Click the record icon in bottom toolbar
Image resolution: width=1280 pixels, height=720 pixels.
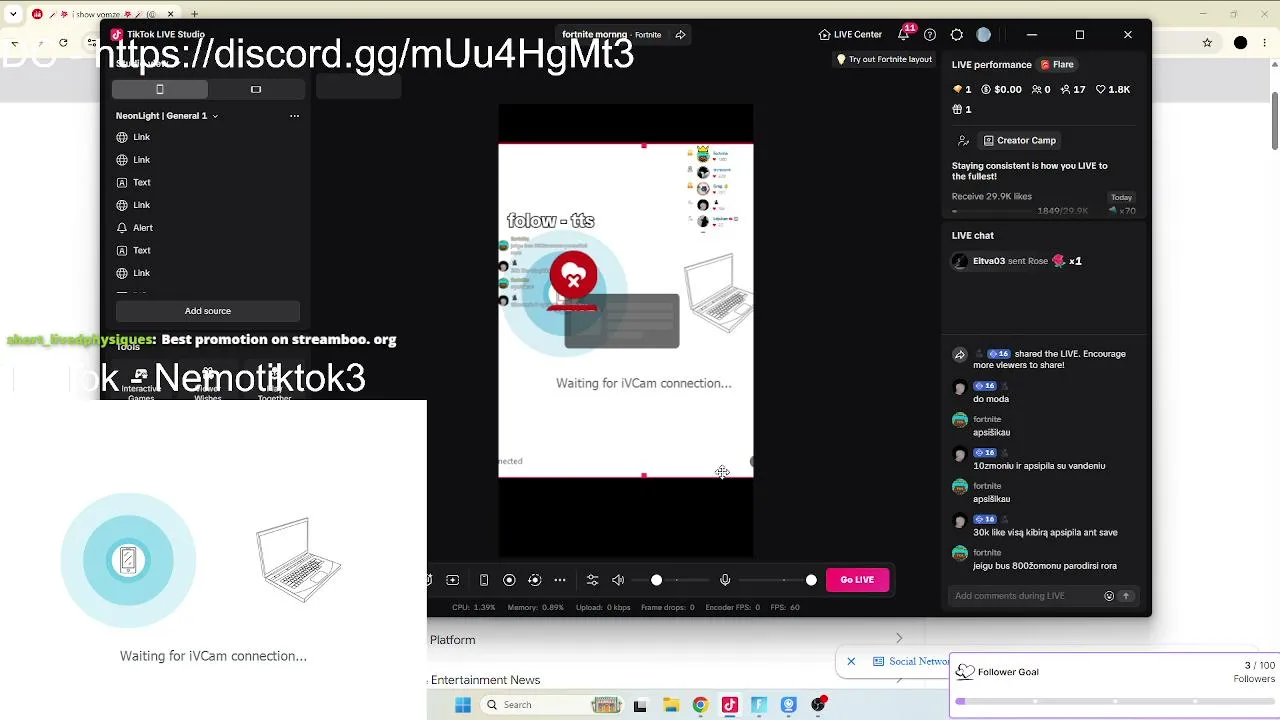coord(509,580)
